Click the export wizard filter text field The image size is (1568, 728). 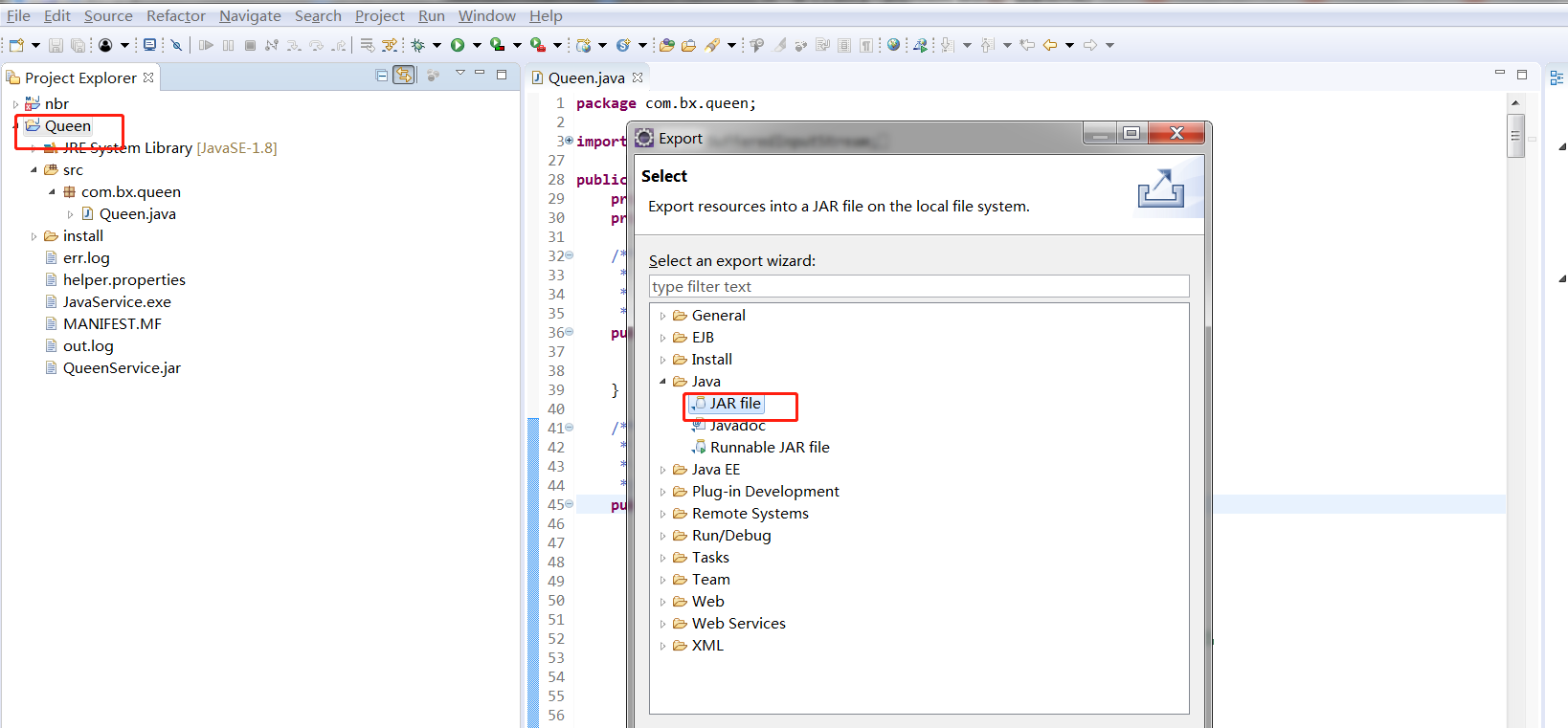click(x=919, y=287)
